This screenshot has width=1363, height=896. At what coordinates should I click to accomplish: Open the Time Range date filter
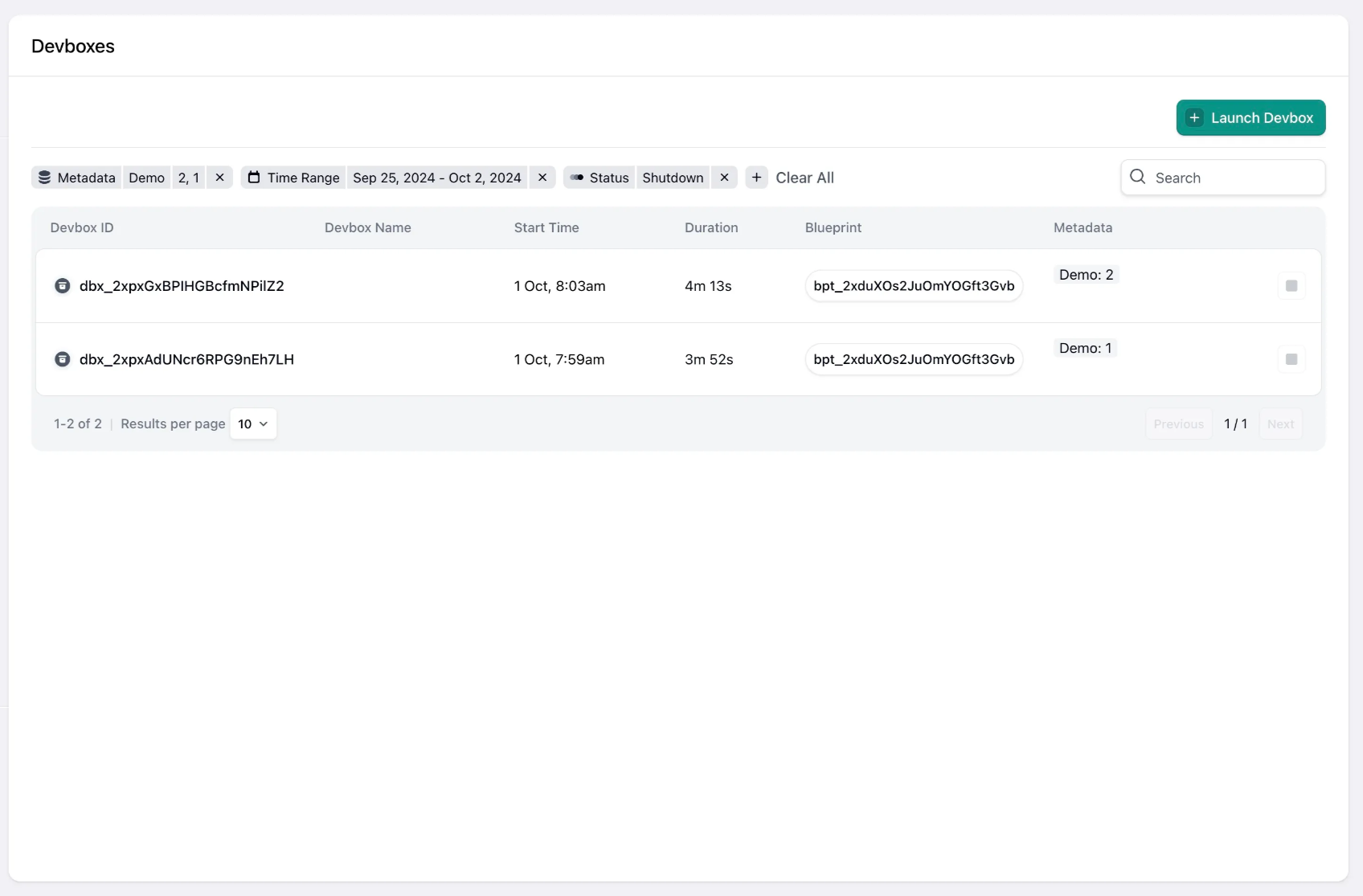click(x=437, y=178)
